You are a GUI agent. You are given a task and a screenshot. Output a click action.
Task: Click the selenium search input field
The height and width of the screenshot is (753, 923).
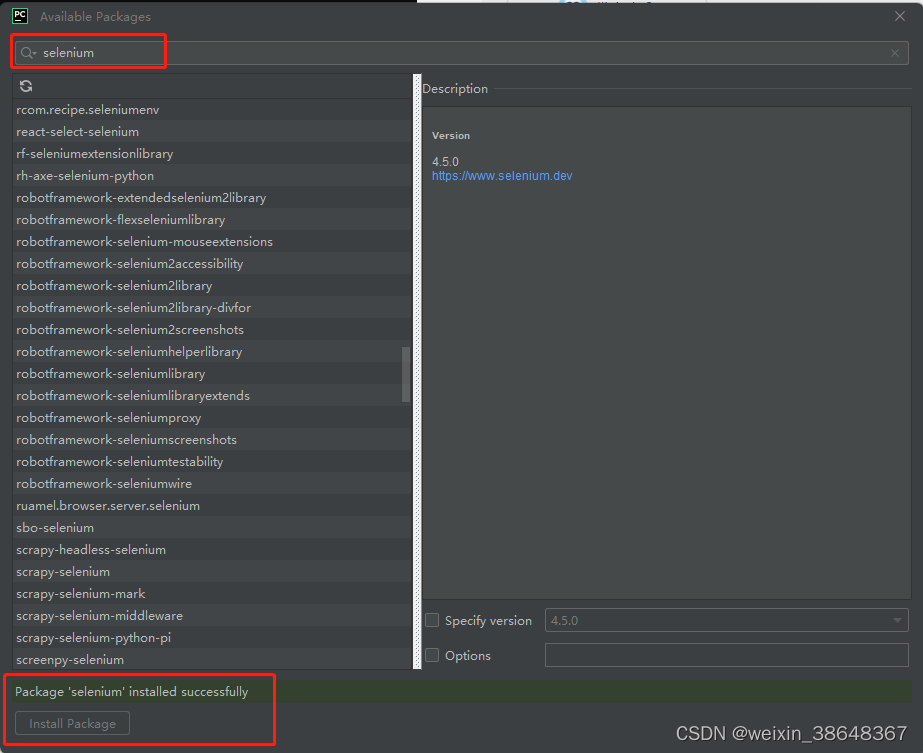coord(462,53)
